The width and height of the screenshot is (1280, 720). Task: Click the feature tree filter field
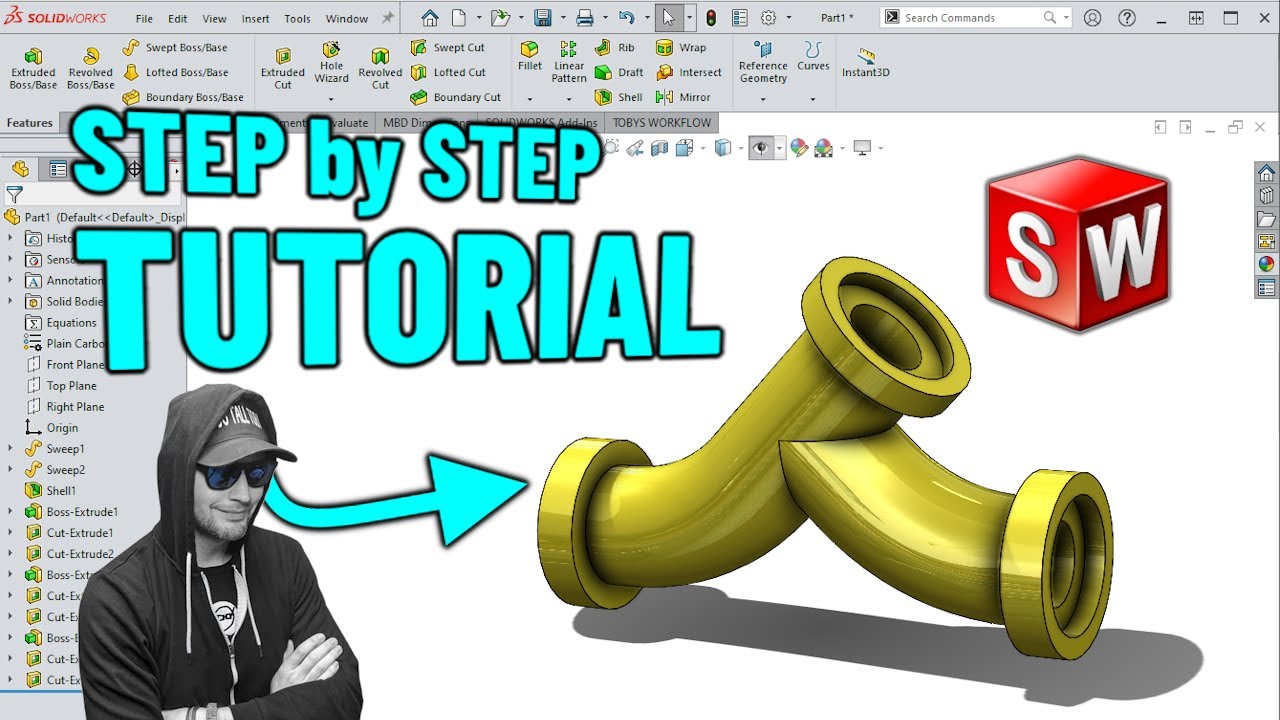95,195
